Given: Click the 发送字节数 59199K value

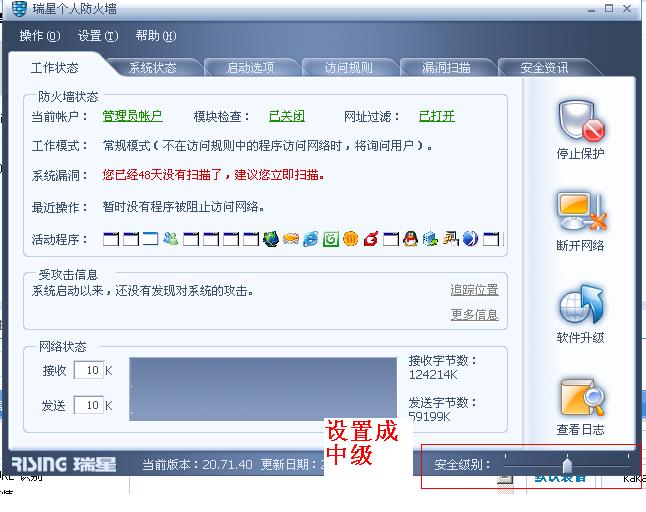Looking at the screenshot, I should pos(430,416).
